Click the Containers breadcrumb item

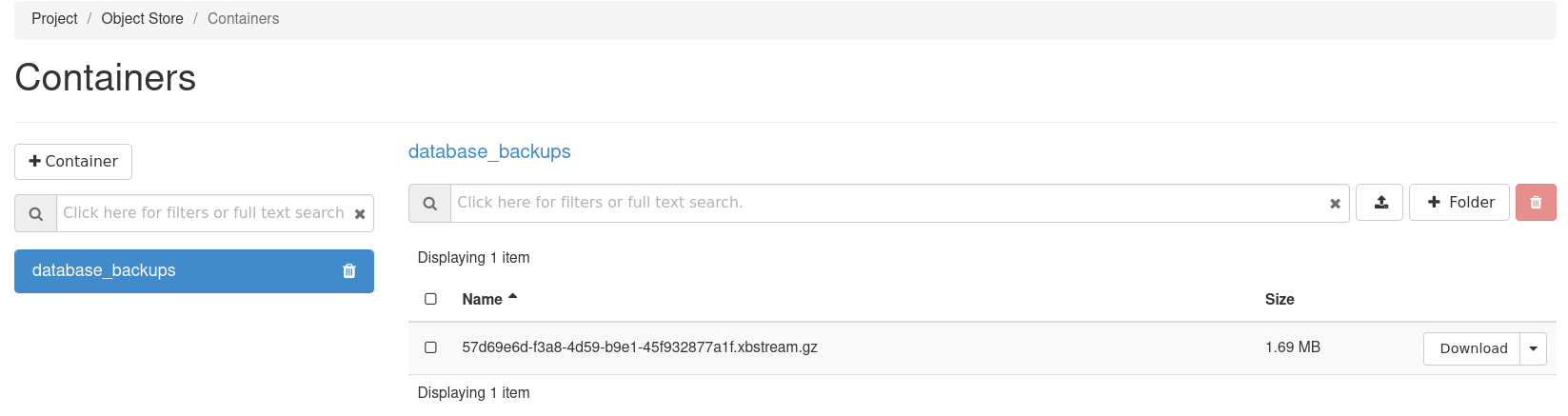click(244, 19)
